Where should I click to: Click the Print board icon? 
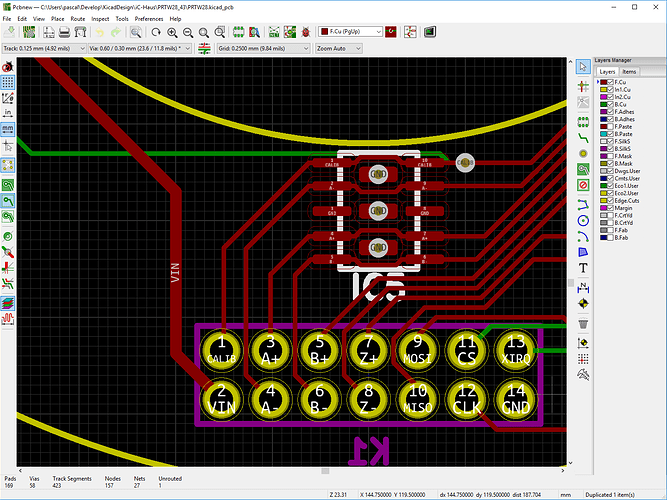(64, 32)
